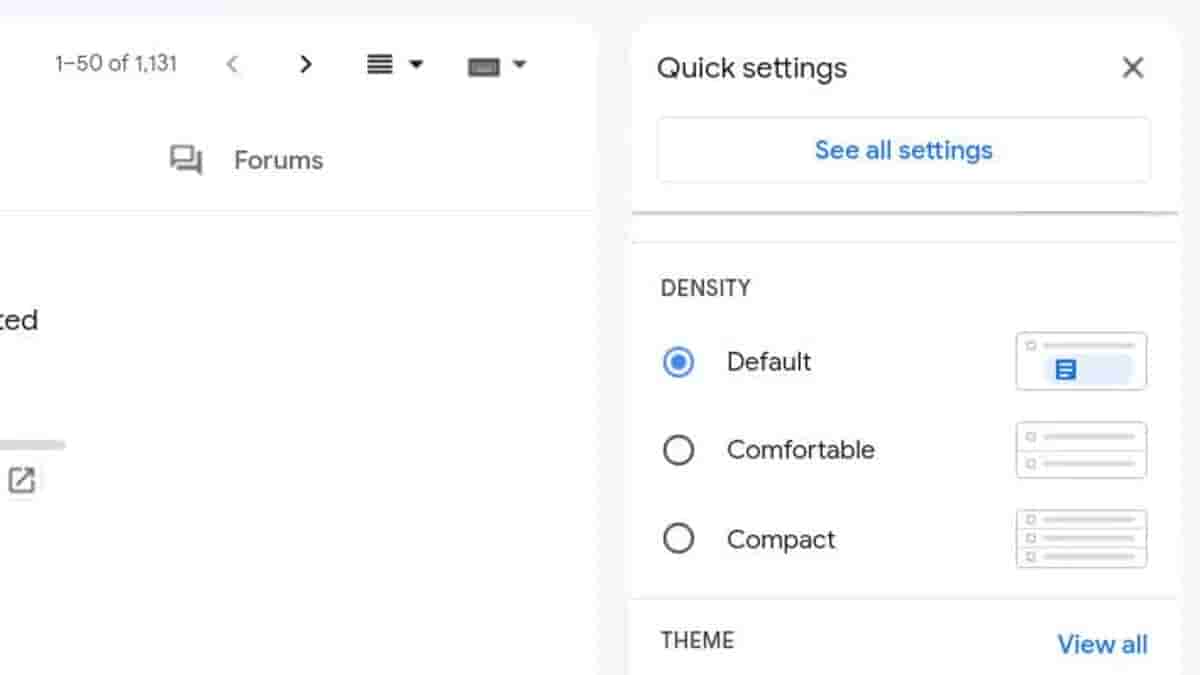View all available themes
Image resolution: width=1200 pixels, height=675 pixels.
coord(1103,644)
